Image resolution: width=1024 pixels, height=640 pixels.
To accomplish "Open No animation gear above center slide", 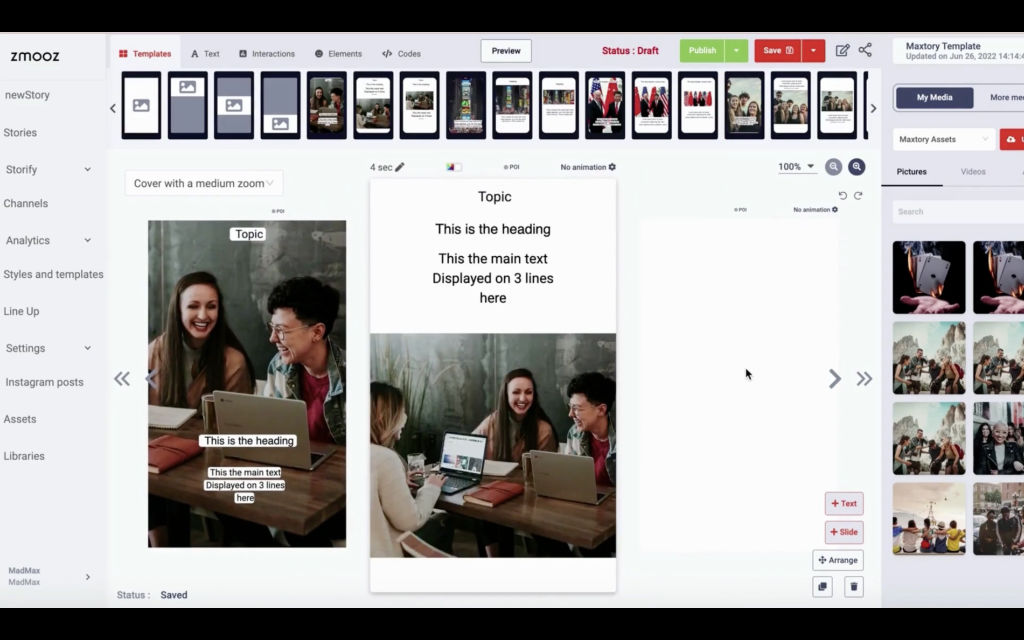I will (612, 167).
